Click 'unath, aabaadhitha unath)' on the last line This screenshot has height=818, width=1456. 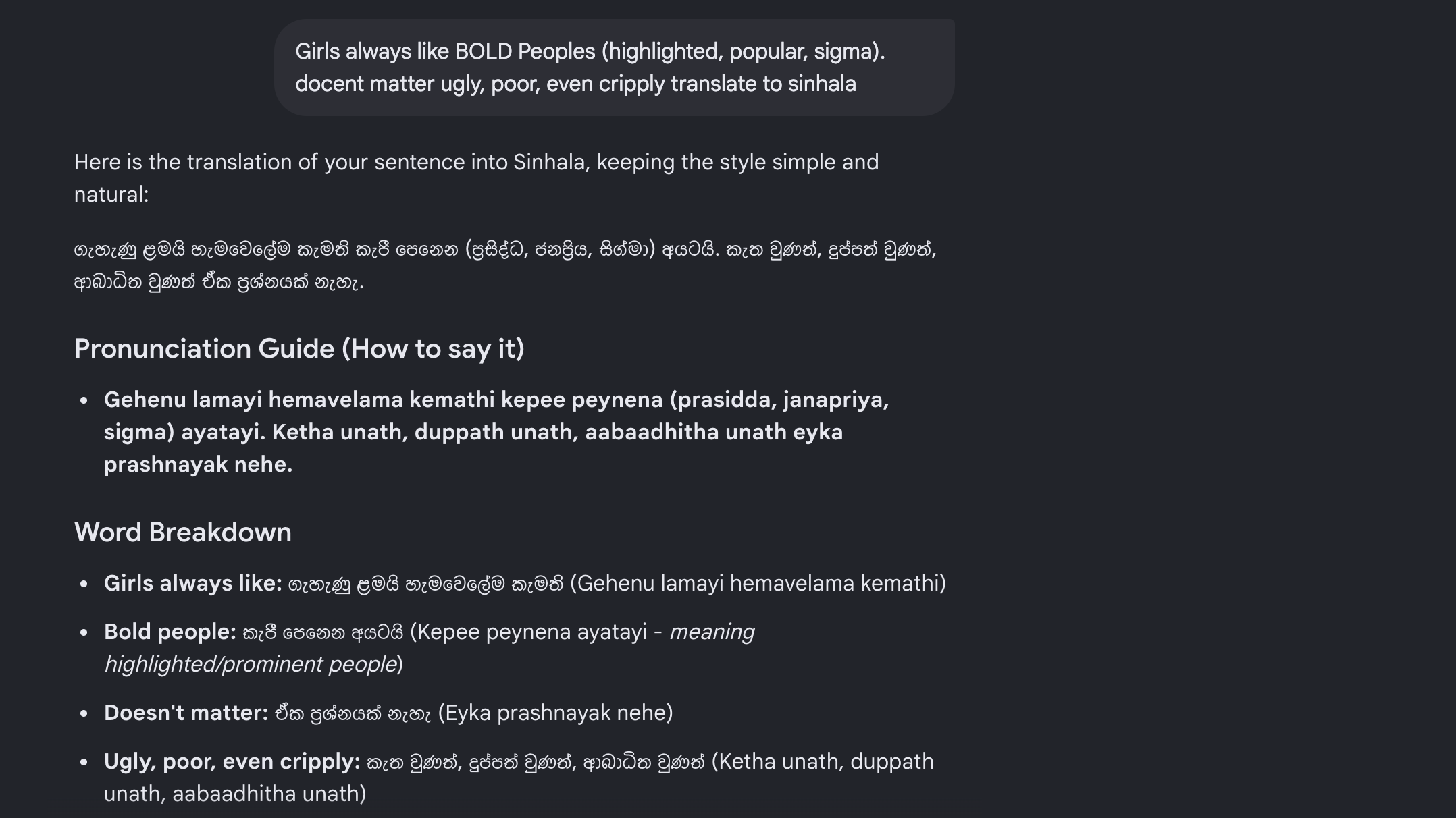[x=235, y=794]
